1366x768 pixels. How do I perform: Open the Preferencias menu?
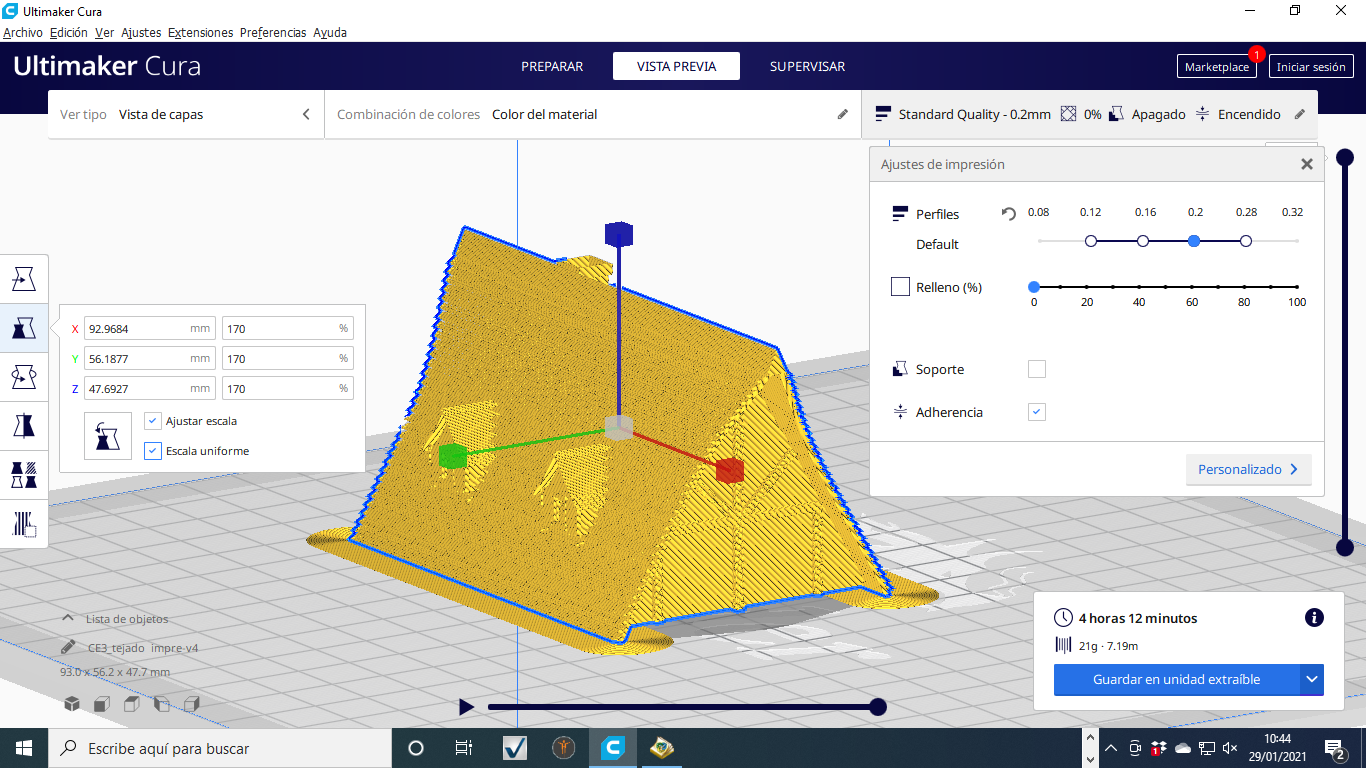tap(273, 32)
